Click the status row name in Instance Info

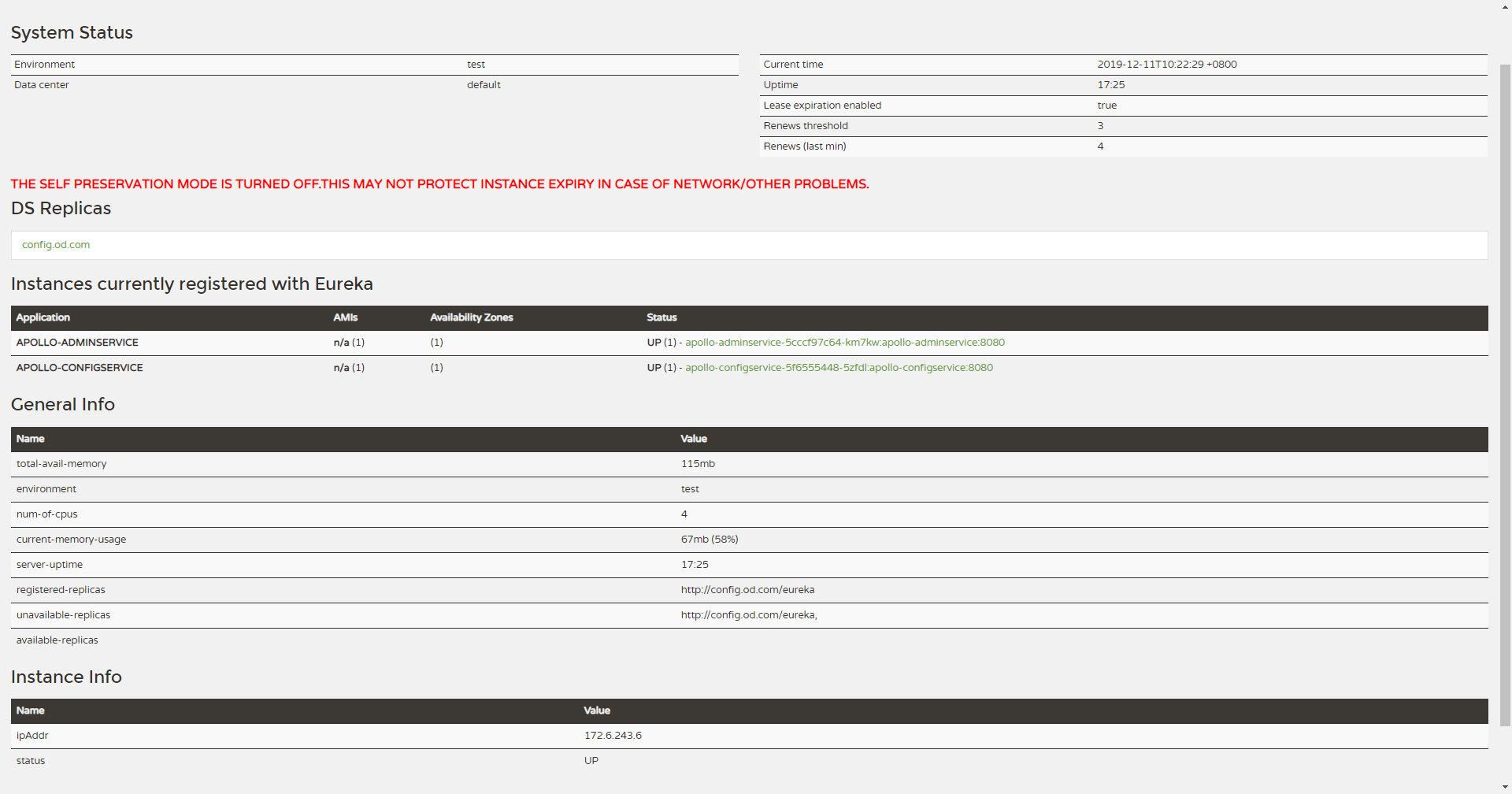pyautogui.click(x=31, y=761)
